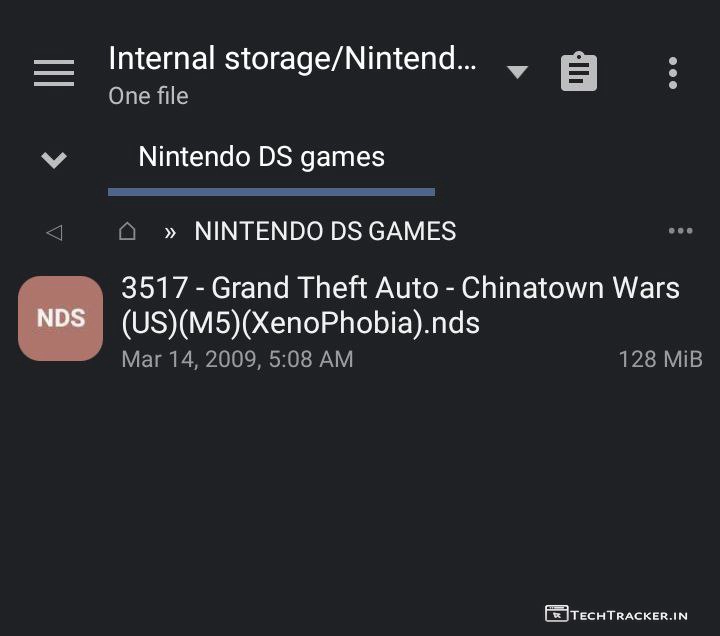Click the "One file" subtitle text

(x=148, y=96)
